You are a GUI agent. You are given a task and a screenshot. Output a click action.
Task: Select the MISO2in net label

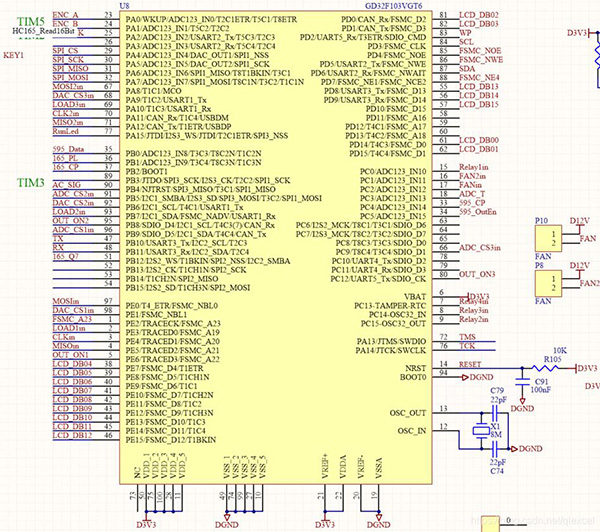tap(68, 122)
